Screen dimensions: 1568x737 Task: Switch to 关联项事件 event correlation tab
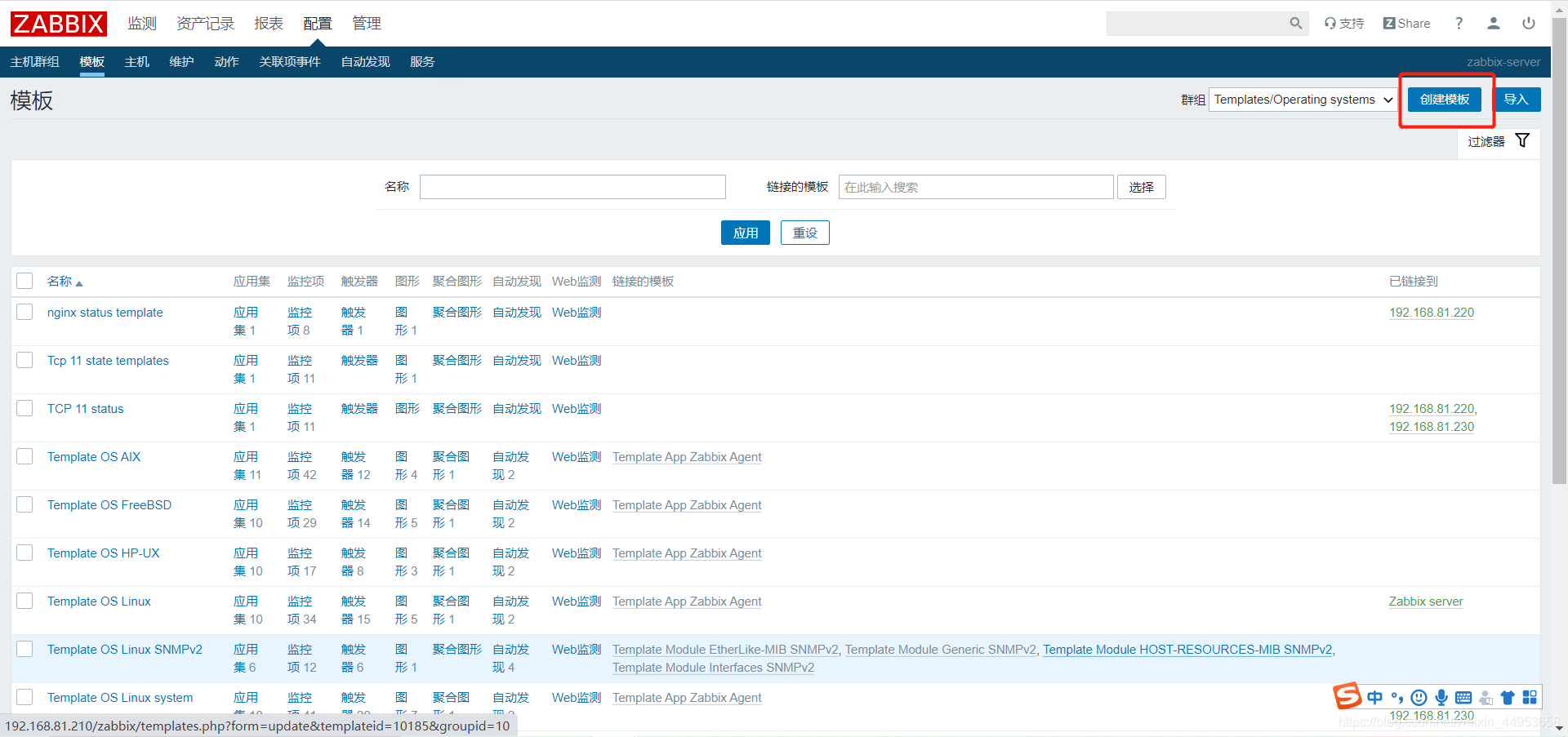coord(290,62)
